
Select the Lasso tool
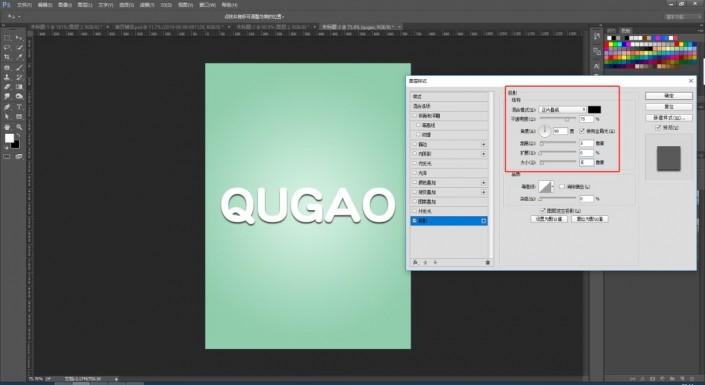point(7,48)
